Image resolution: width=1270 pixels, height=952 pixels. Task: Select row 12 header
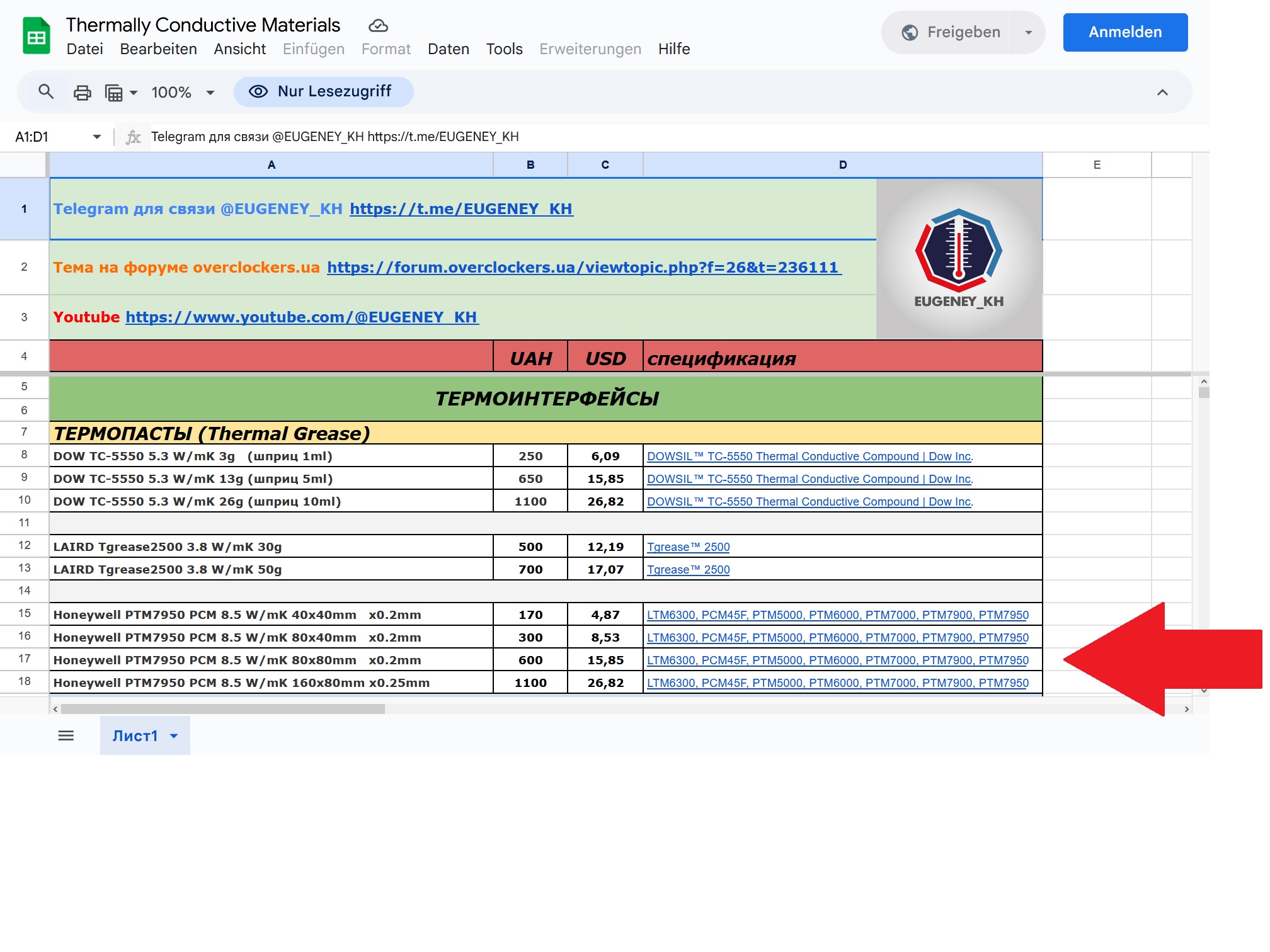(24, 546)
